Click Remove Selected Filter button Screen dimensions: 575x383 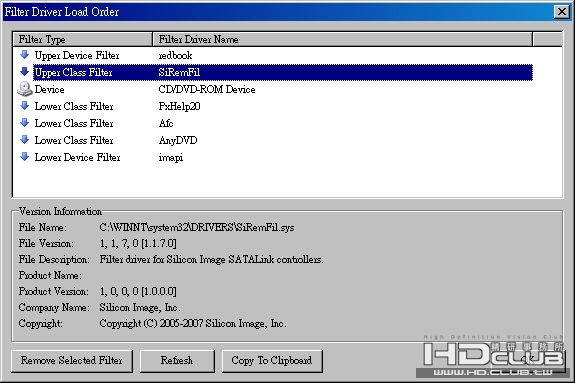click(x=72, y=361)
